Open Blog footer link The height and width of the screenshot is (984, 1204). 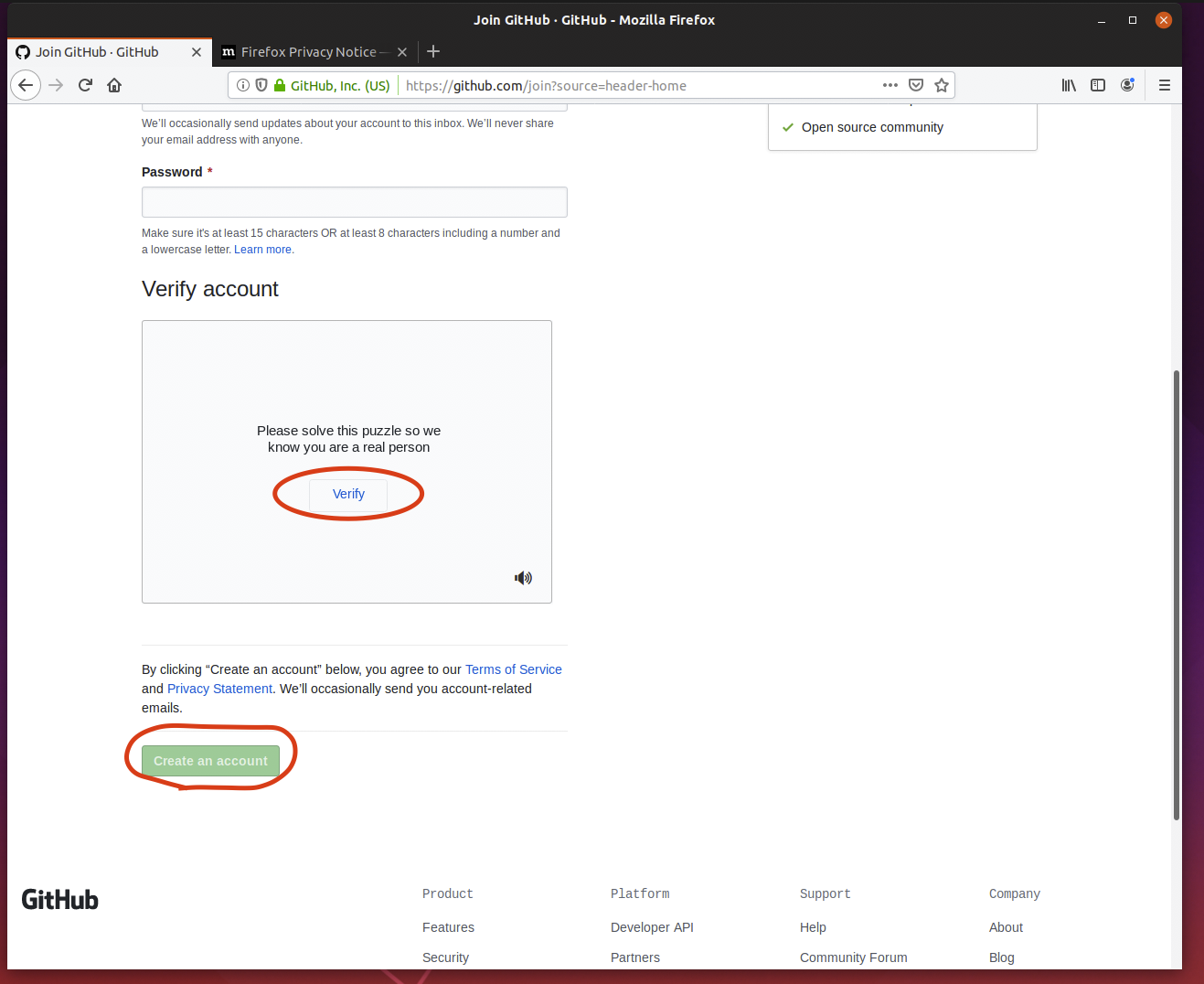pos(1002,957)
